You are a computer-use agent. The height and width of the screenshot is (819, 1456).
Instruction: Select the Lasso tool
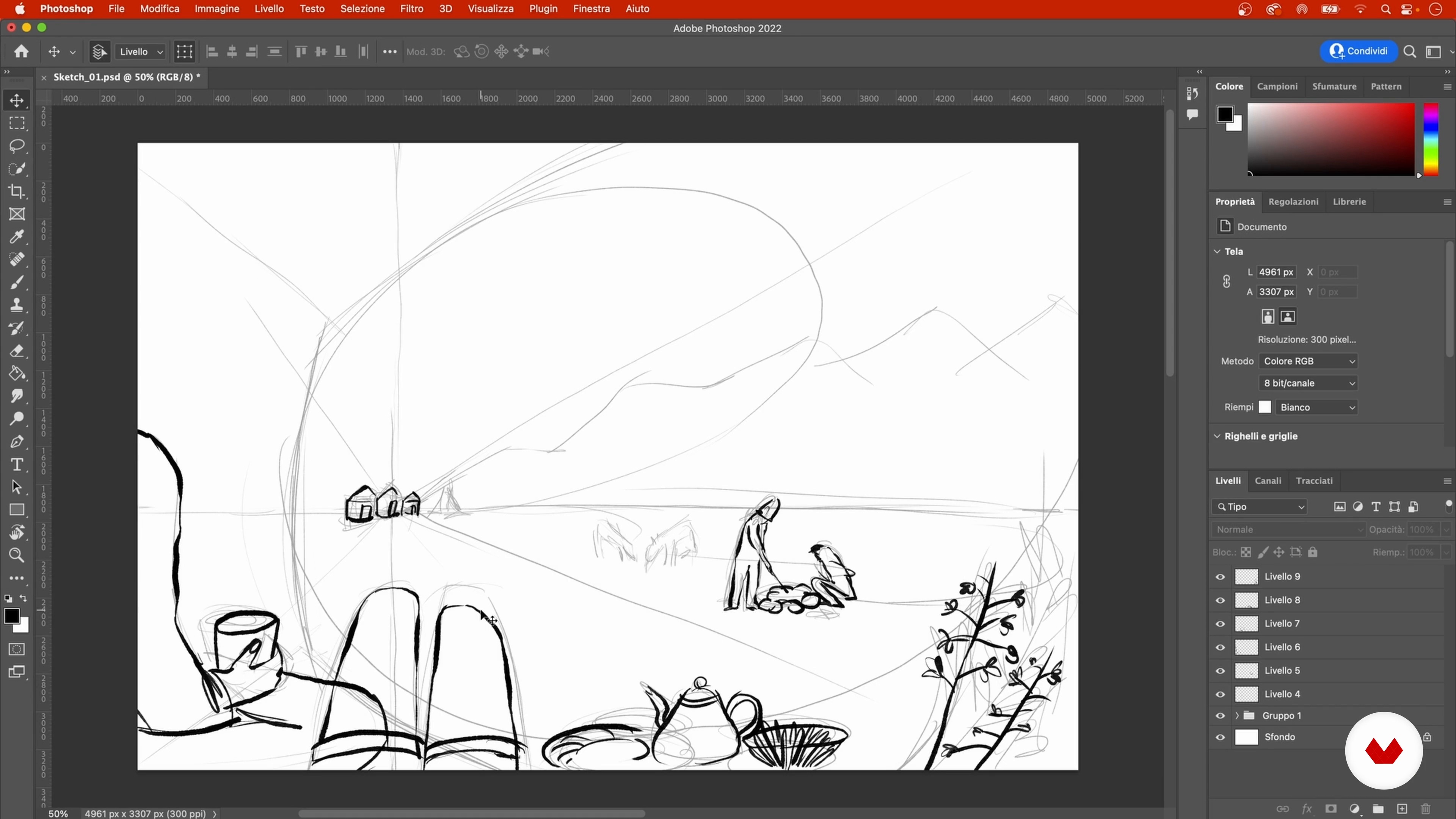point(16,146)
